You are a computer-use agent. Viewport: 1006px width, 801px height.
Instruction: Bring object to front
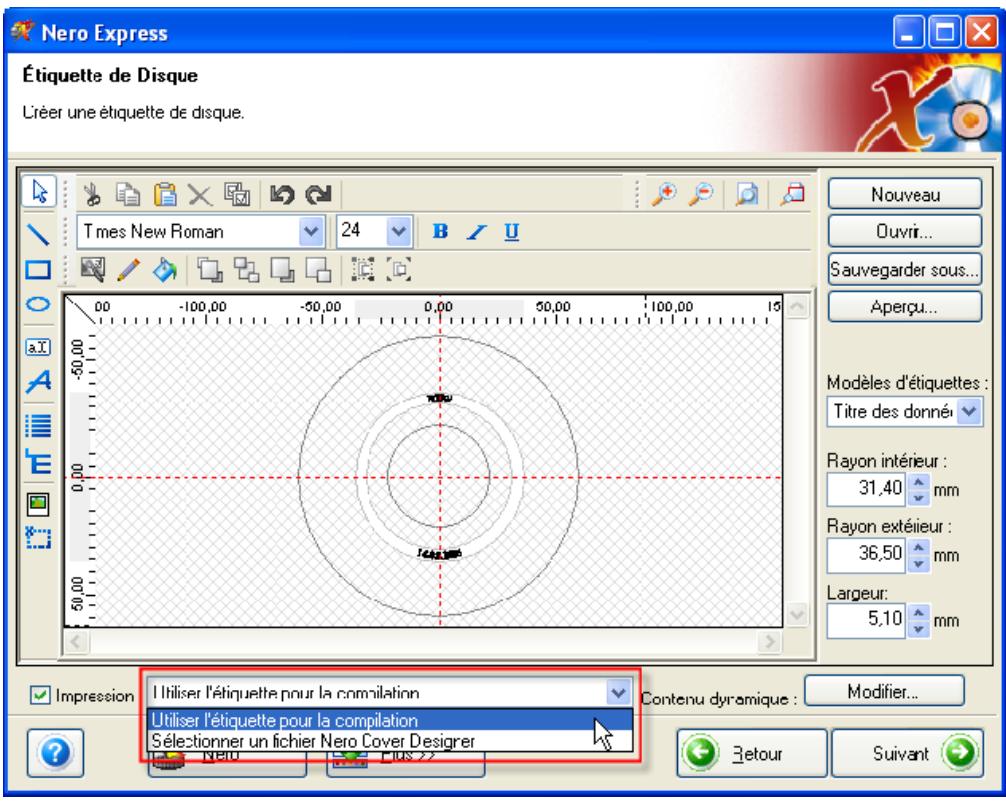click(210, 270)
